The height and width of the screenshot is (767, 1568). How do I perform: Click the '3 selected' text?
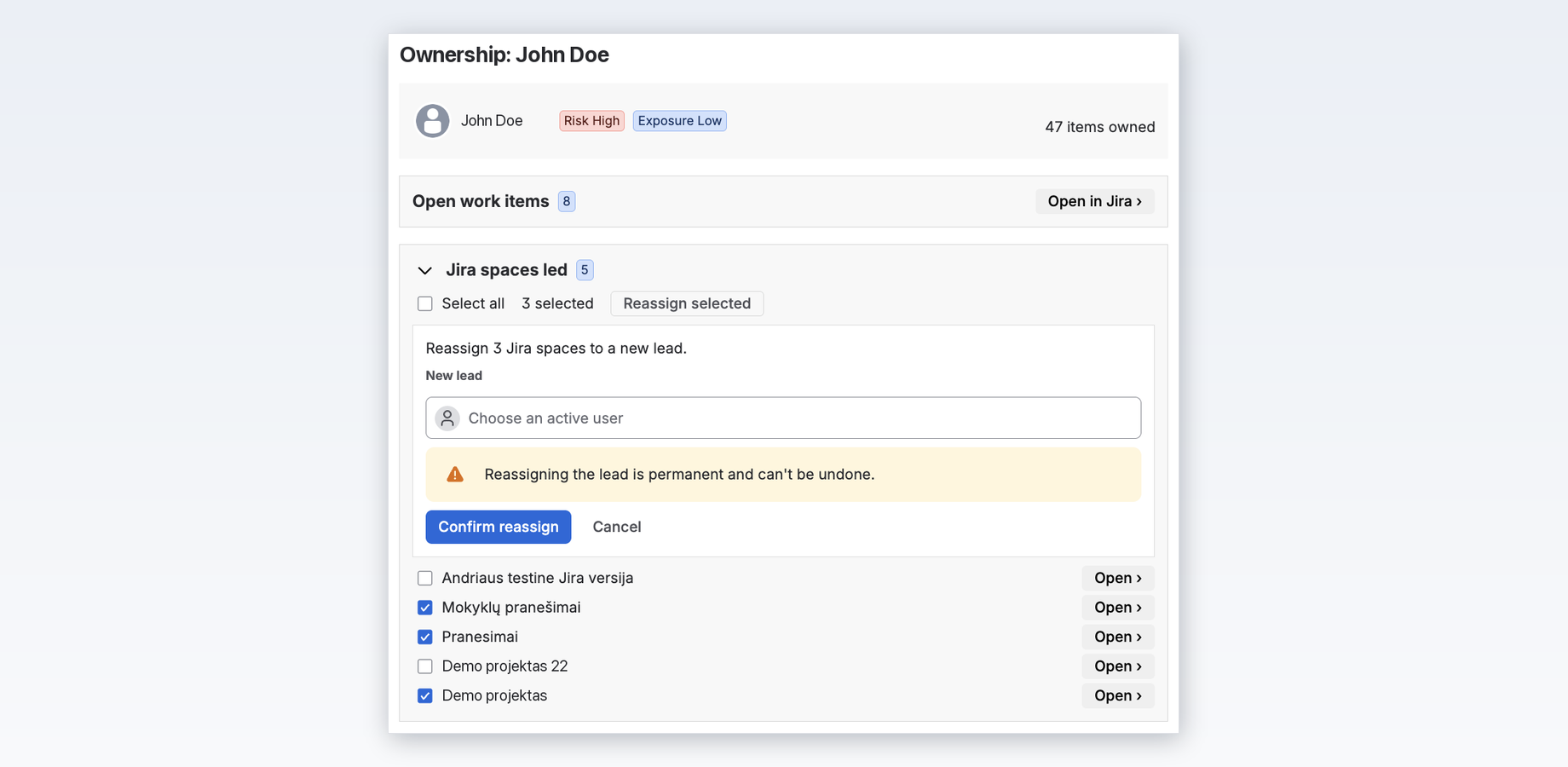[x=557, y=303]
